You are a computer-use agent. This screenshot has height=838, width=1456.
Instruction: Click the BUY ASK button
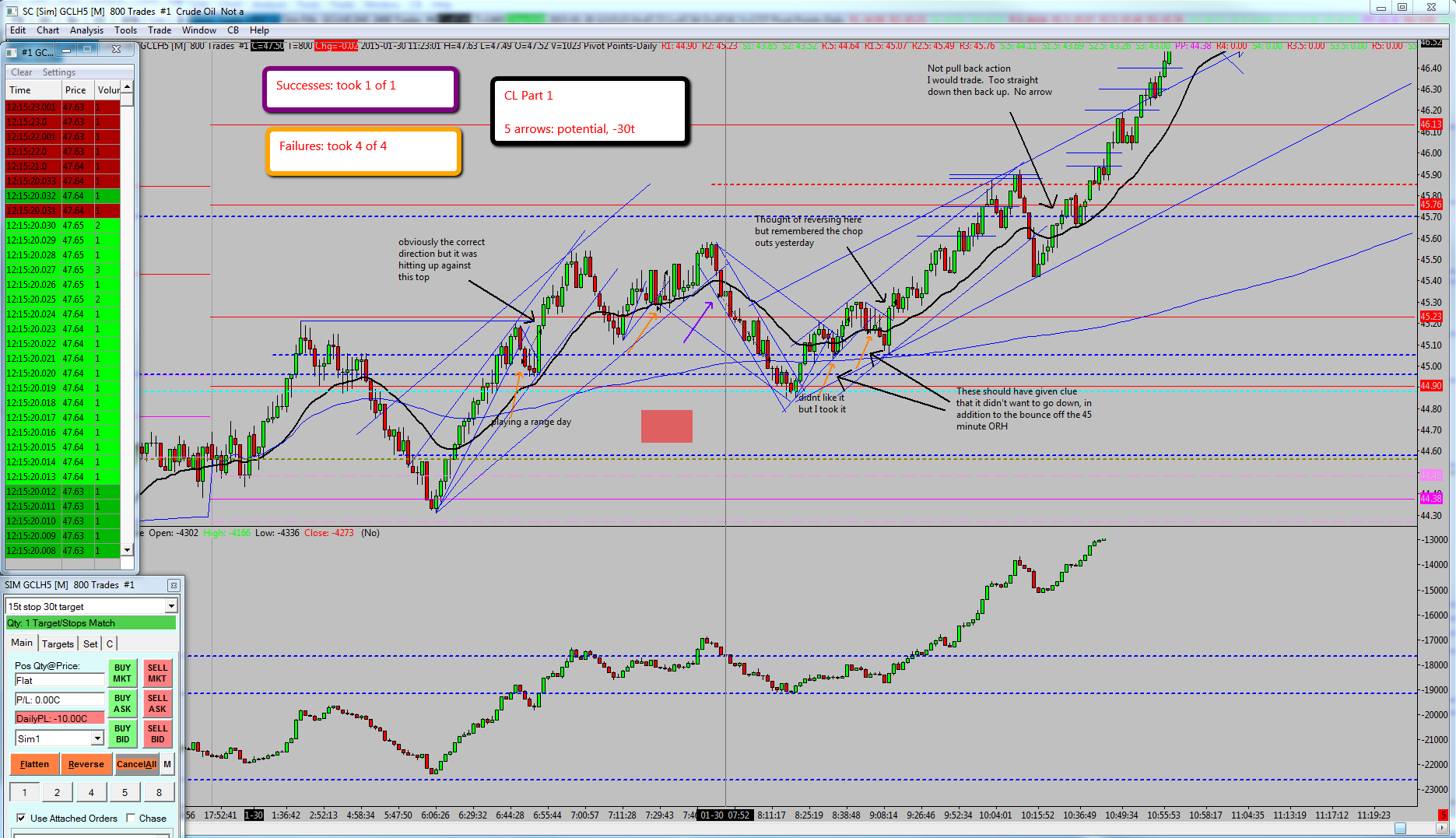tap(122, 703)
